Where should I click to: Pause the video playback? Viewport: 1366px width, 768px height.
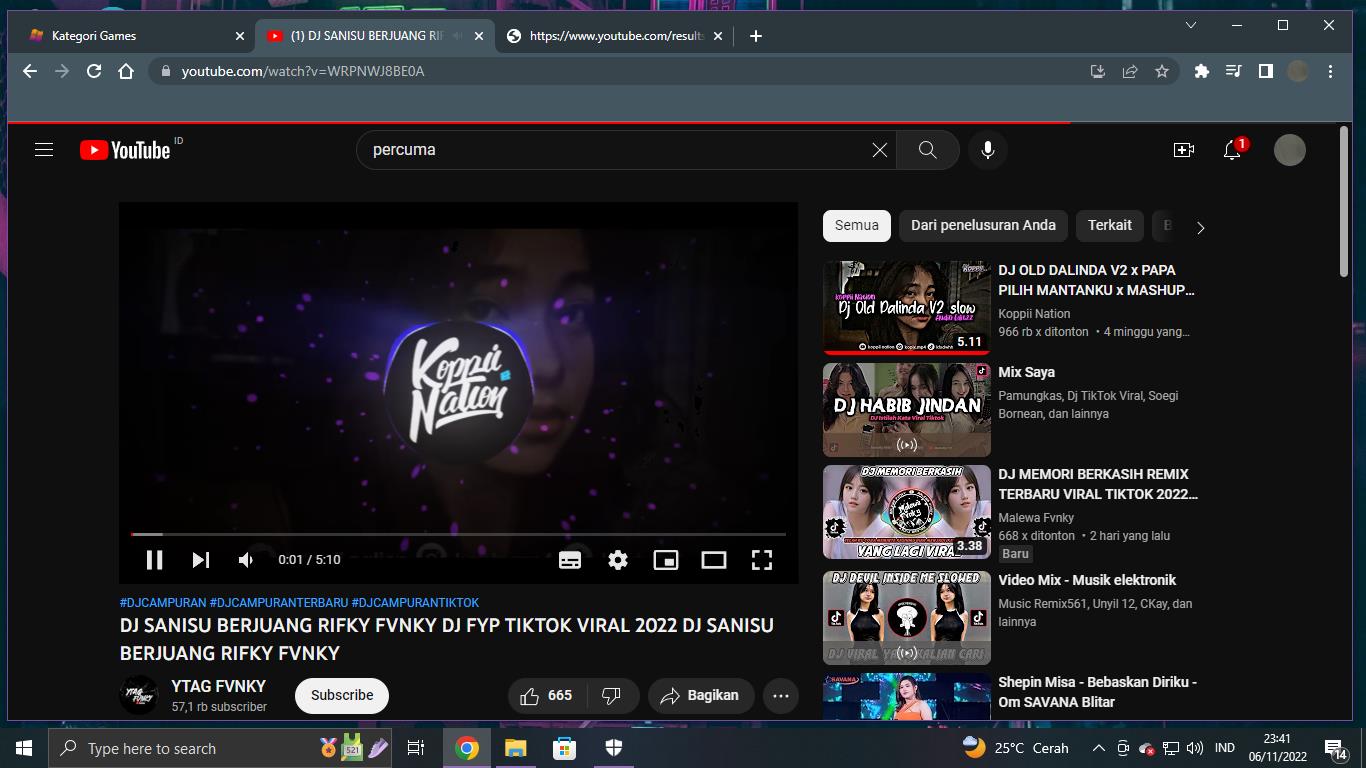point(154,560)
